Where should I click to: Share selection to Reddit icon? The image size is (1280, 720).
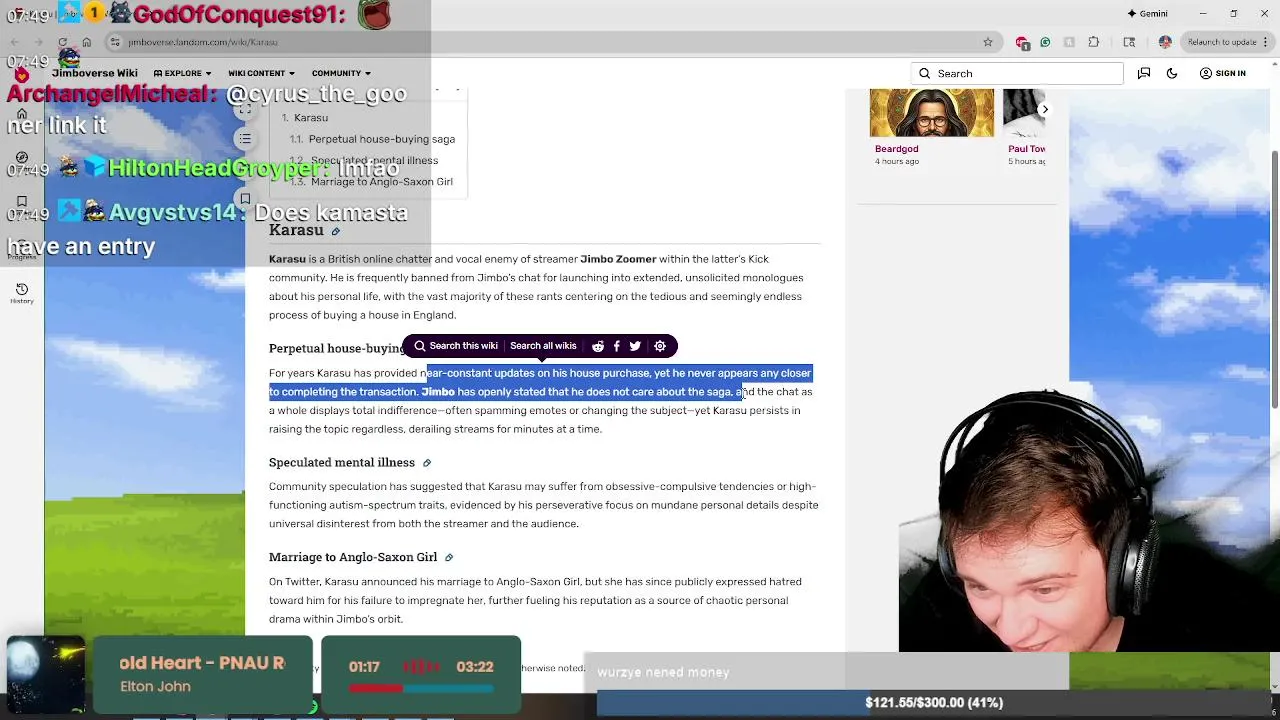pyautogui.click(x=598, y=346)
